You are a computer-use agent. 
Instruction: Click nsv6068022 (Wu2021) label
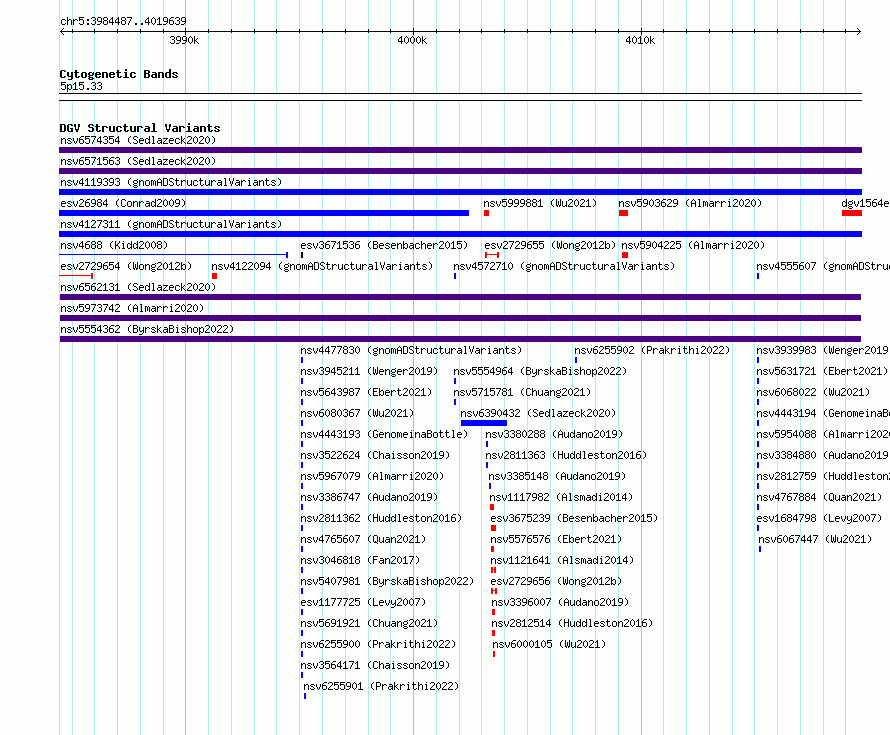click(x=813, y=392)
